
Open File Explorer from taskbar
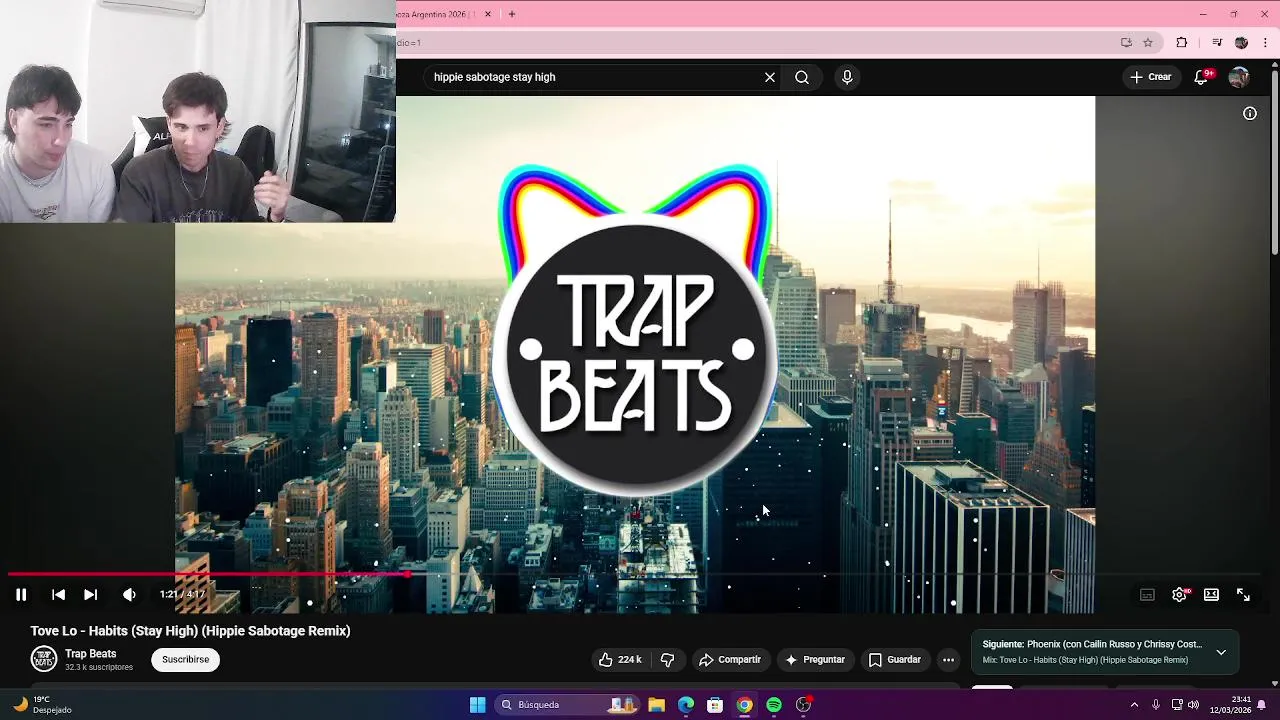(x=656, y=705)
